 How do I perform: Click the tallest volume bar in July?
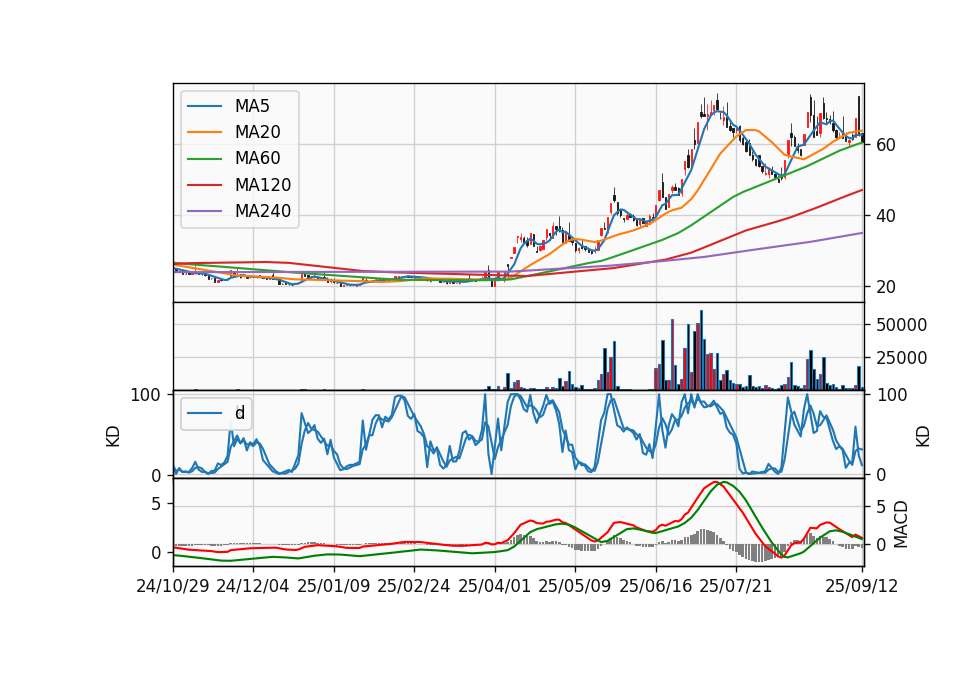(702, 350)
